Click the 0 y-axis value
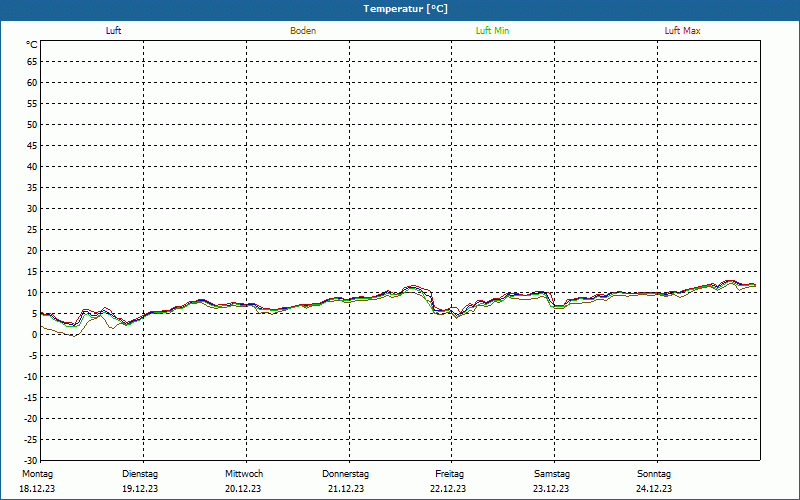The height and width of the screenshot is (500, 800). (x=35, y=335)
